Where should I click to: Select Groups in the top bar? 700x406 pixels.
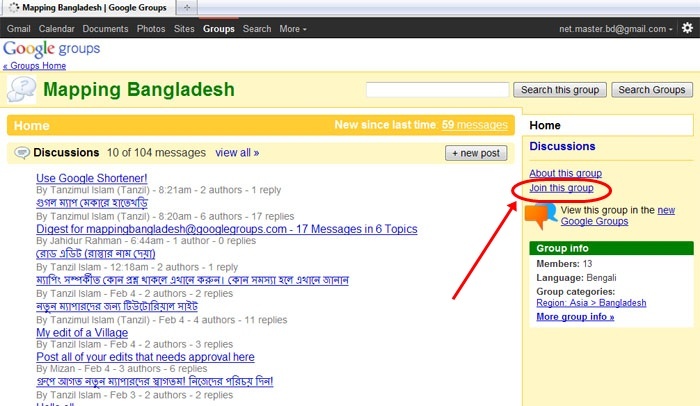coord(219,29)
